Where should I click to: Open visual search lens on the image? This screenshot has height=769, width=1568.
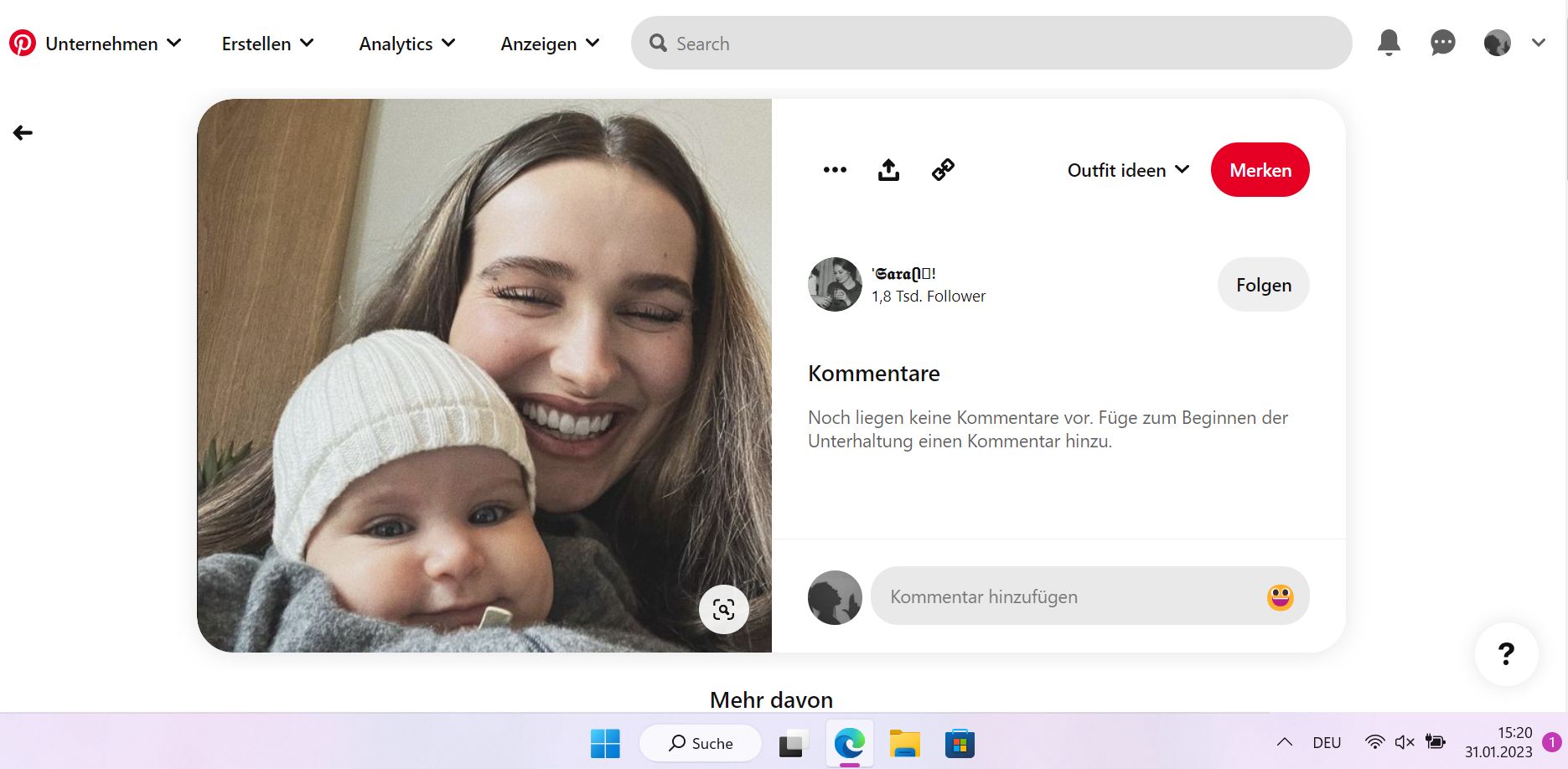723,609
